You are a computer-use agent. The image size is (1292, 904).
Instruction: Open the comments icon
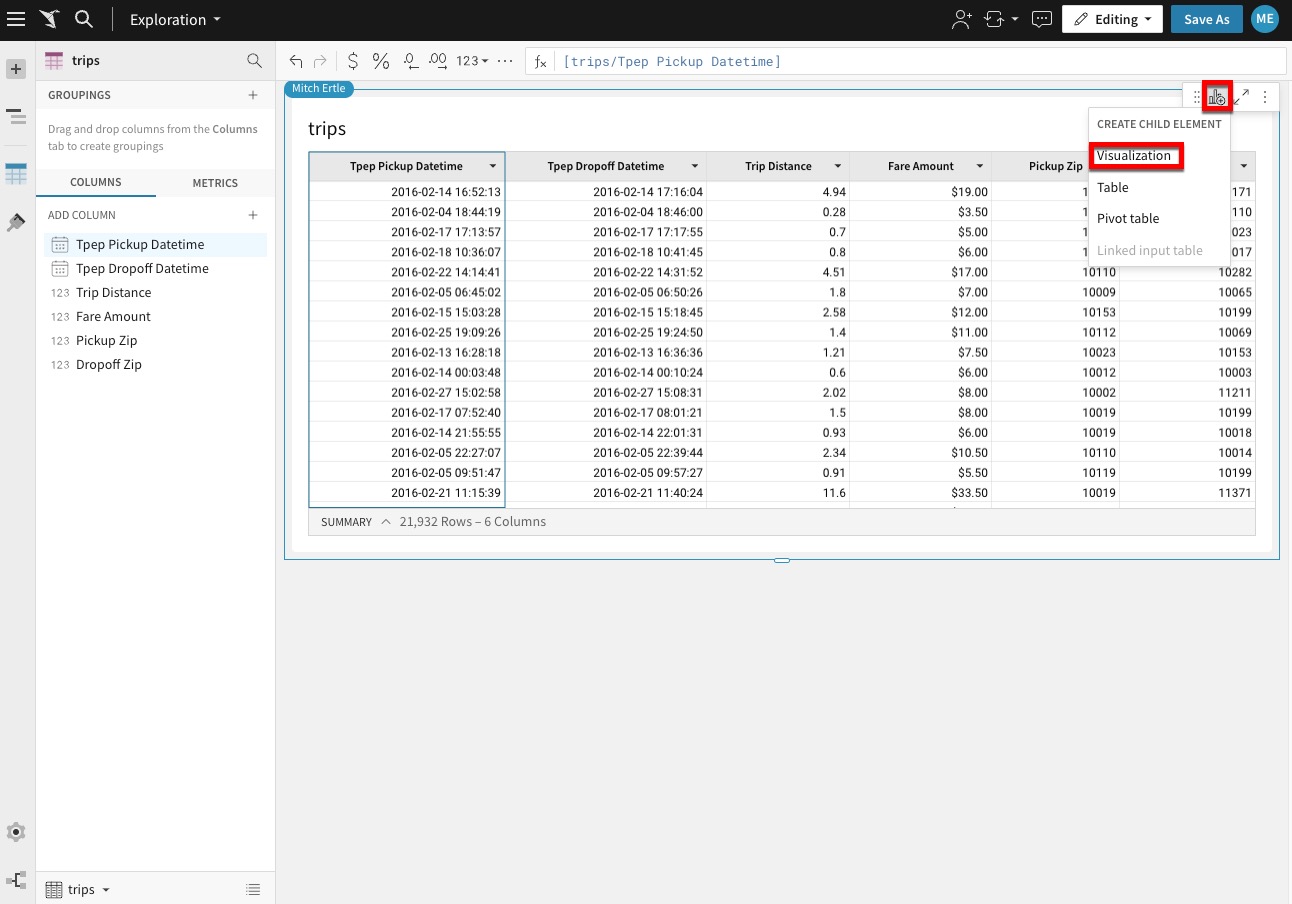pyautogui.click(x=1042, y=19)
